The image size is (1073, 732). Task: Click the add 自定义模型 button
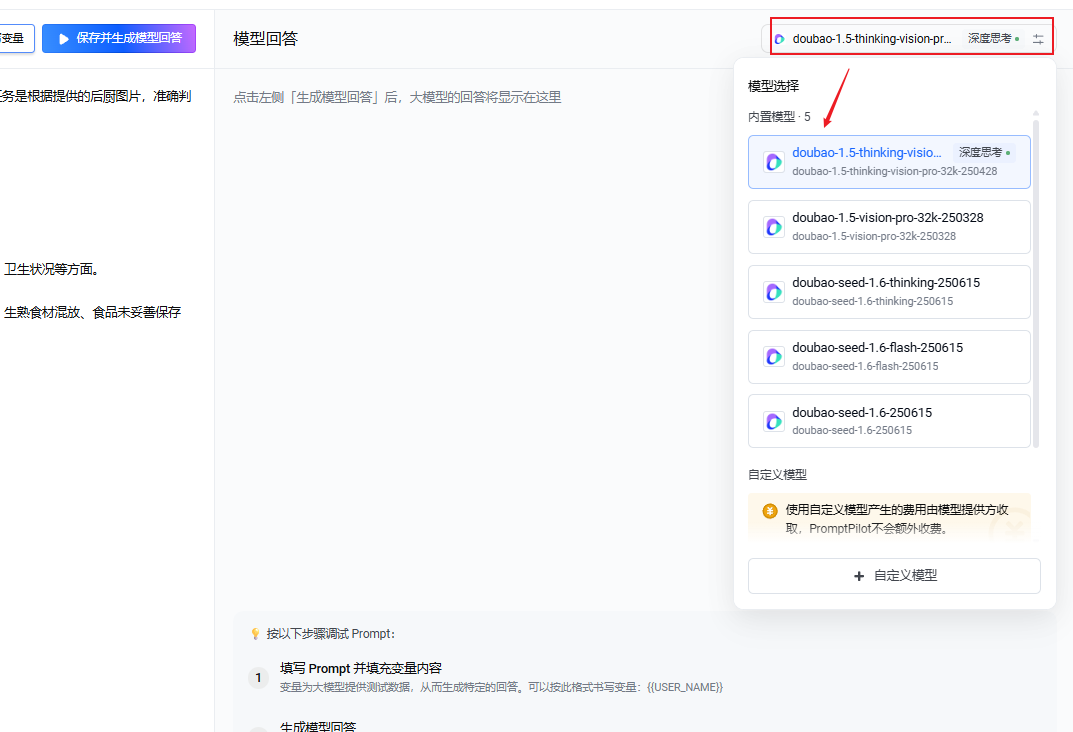pos(894,576)
